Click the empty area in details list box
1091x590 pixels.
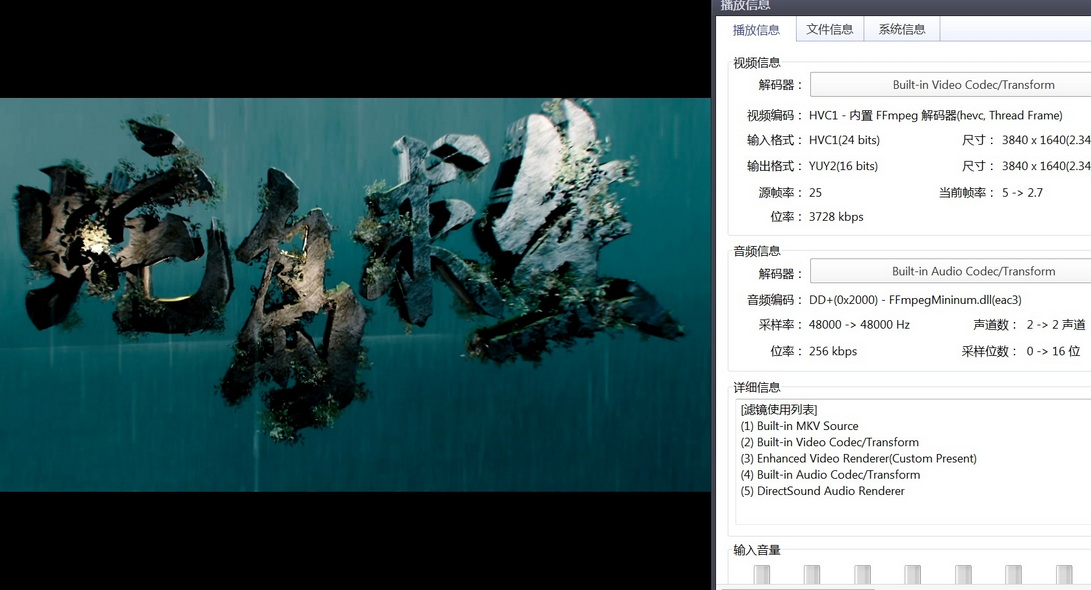click(910, 511)
